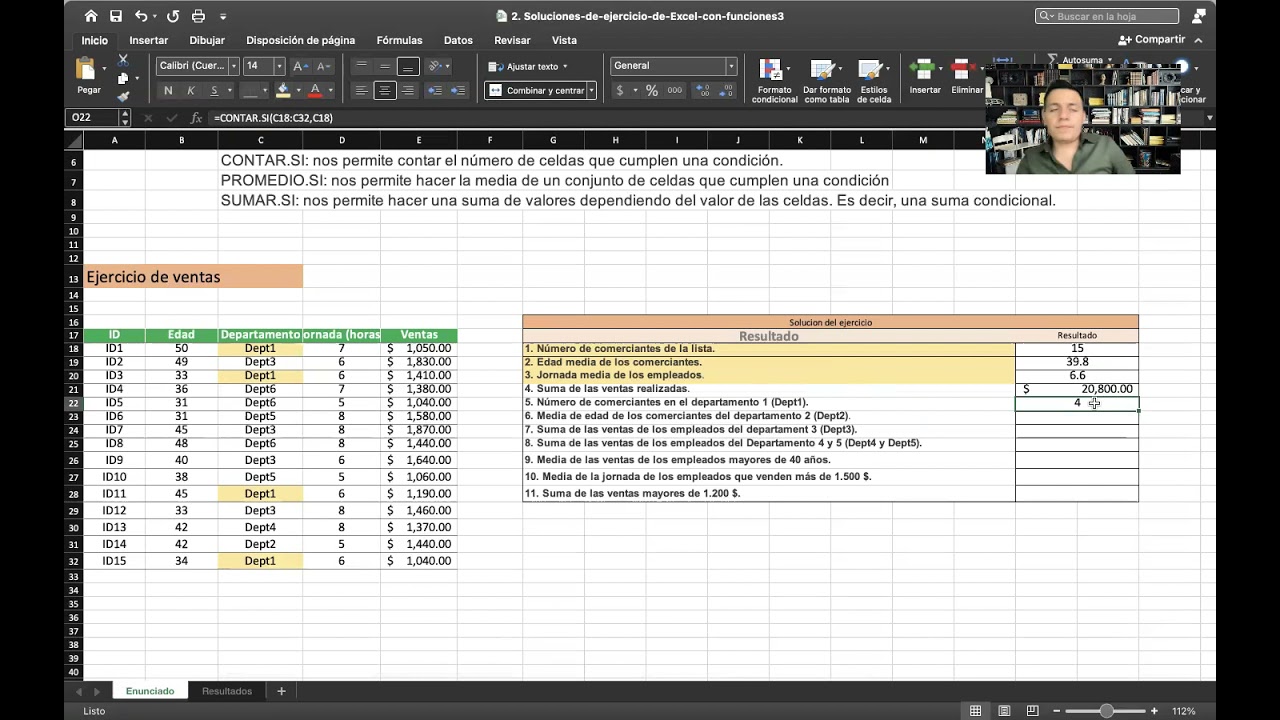Increase indent in the alignment group
Image resolution: width=1280 pixels, height=720 pixels.
[x=457, y=90]
